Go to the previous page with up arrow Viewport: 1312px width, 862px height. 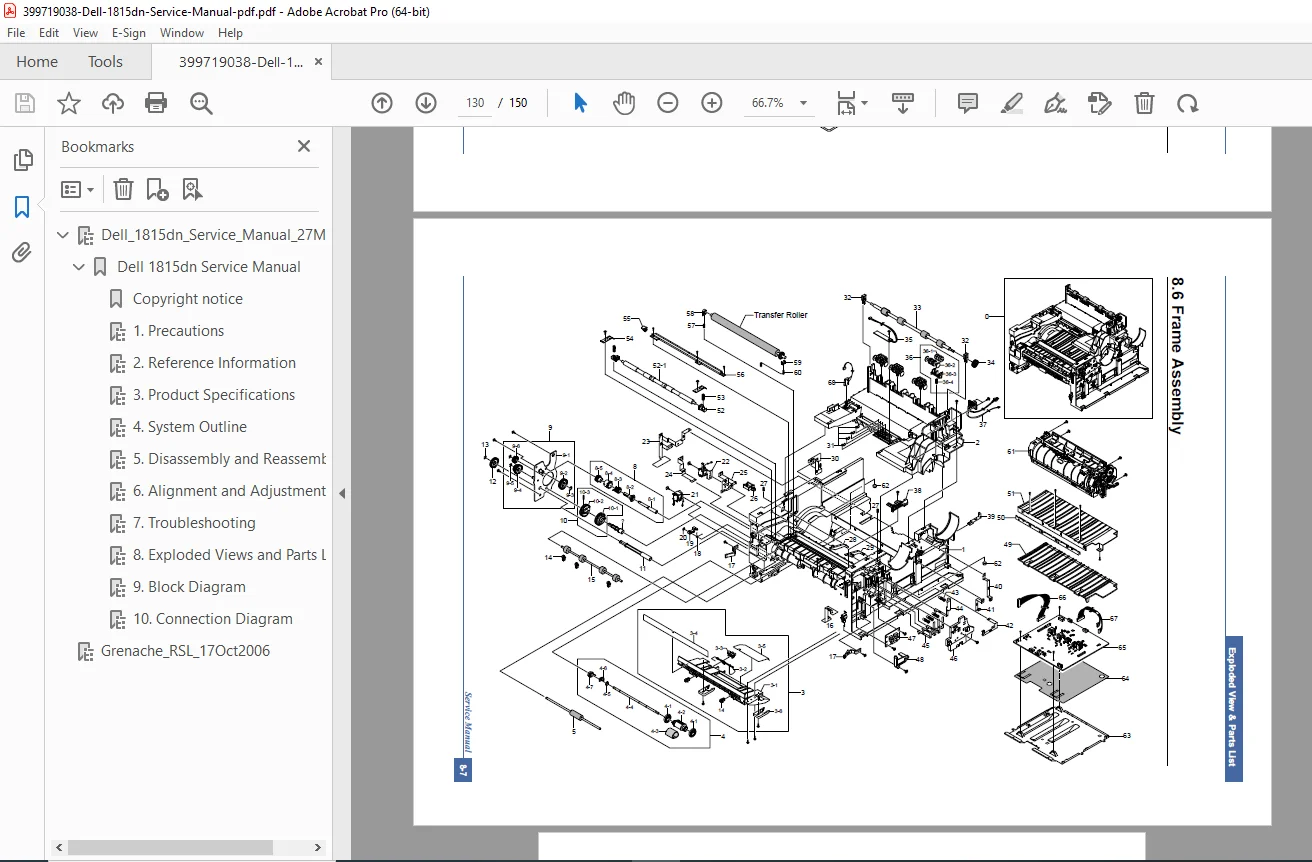(x=382, y=103)
